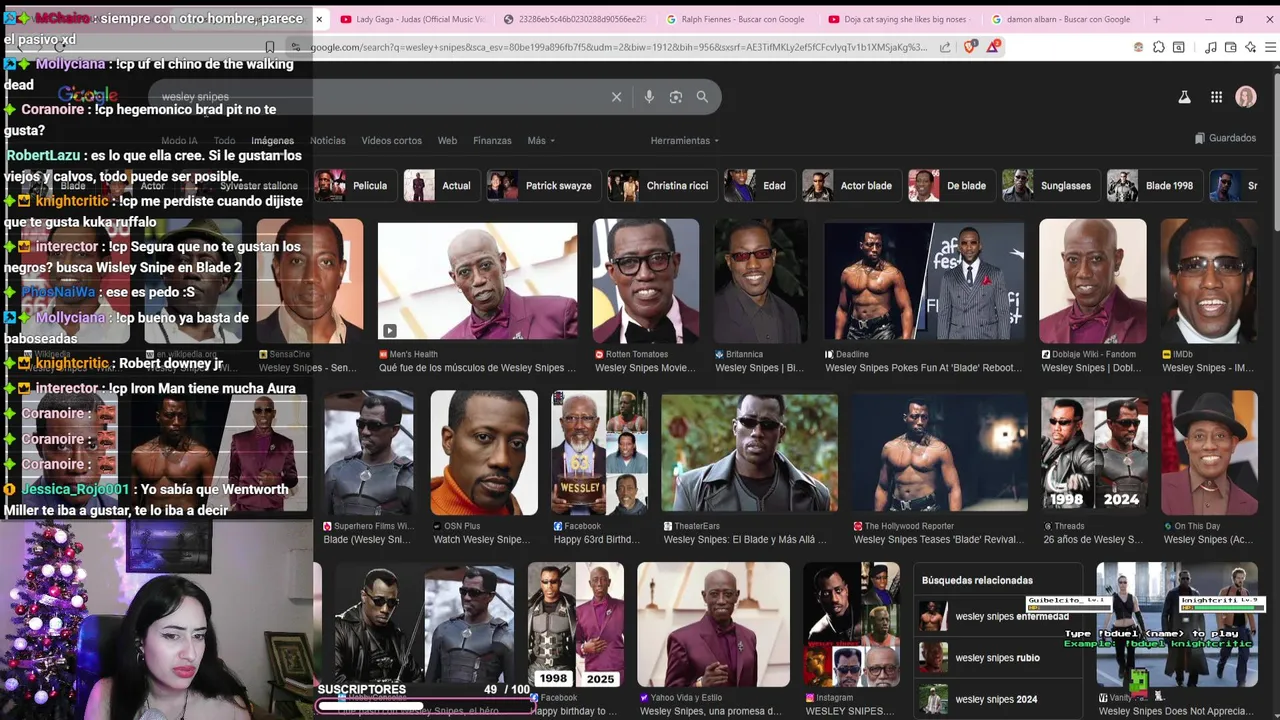1280x720 pixels.
Task: Open the Deadline Blade reboot image
Action: (924, 282)
